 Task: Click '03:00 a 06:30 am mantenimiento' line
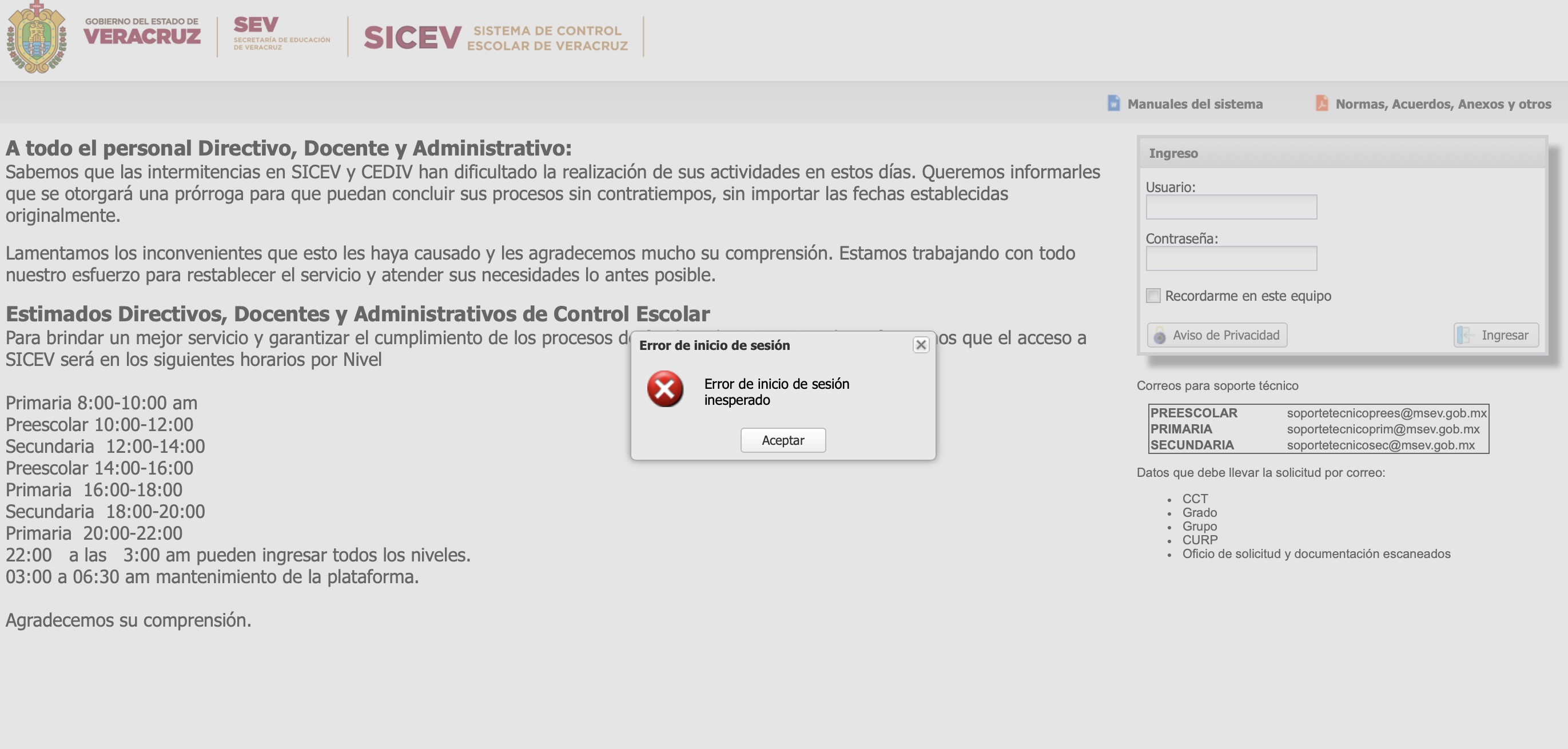(212, 576)
